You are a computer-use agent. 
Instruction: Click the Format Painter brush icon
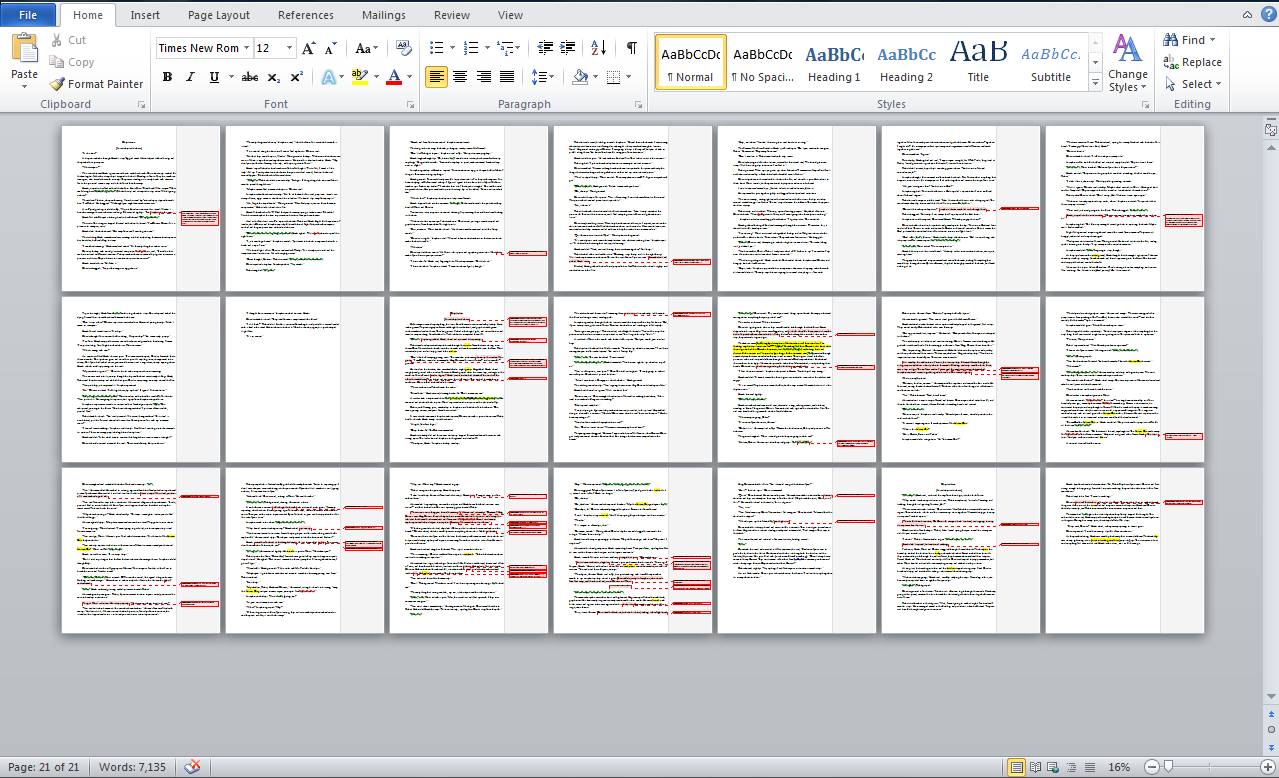pos(57,84)
